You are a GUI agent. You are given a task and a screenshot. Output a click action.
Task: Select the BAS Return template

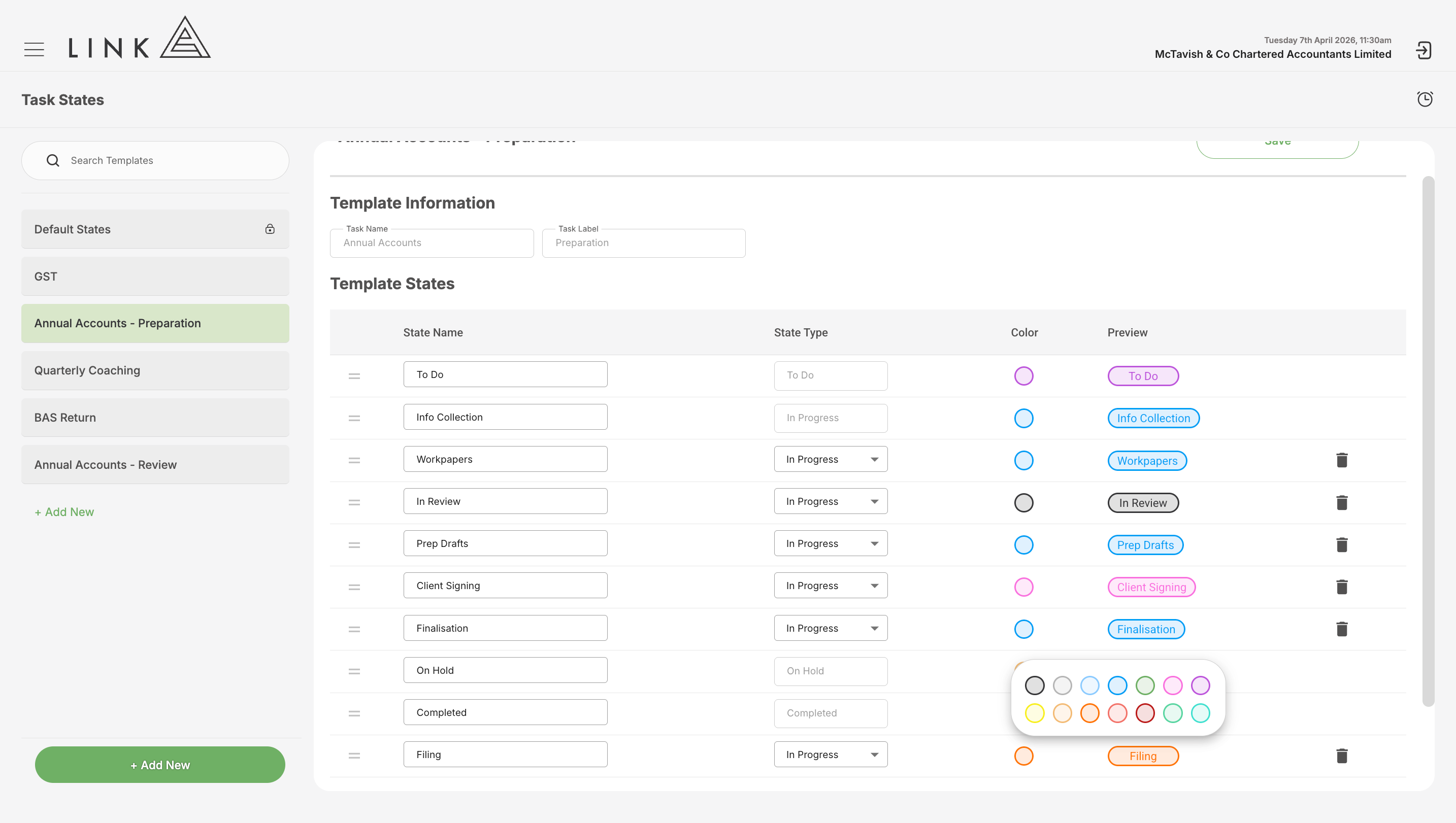coord(155,418)
